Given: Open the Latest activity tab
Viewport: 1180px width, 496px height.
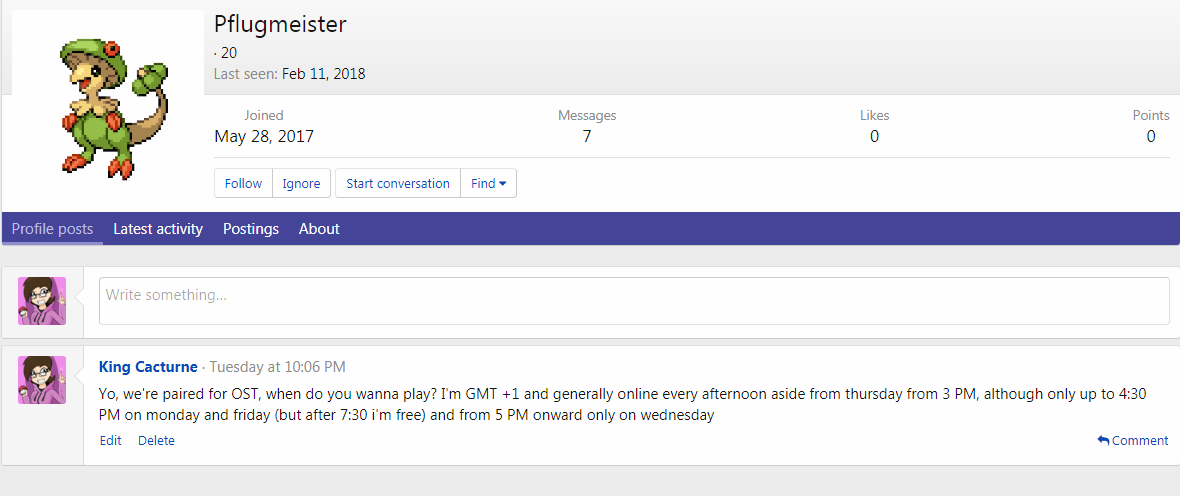Looking at the screenshot, I should pyautogui.click(x=158, y=229).
